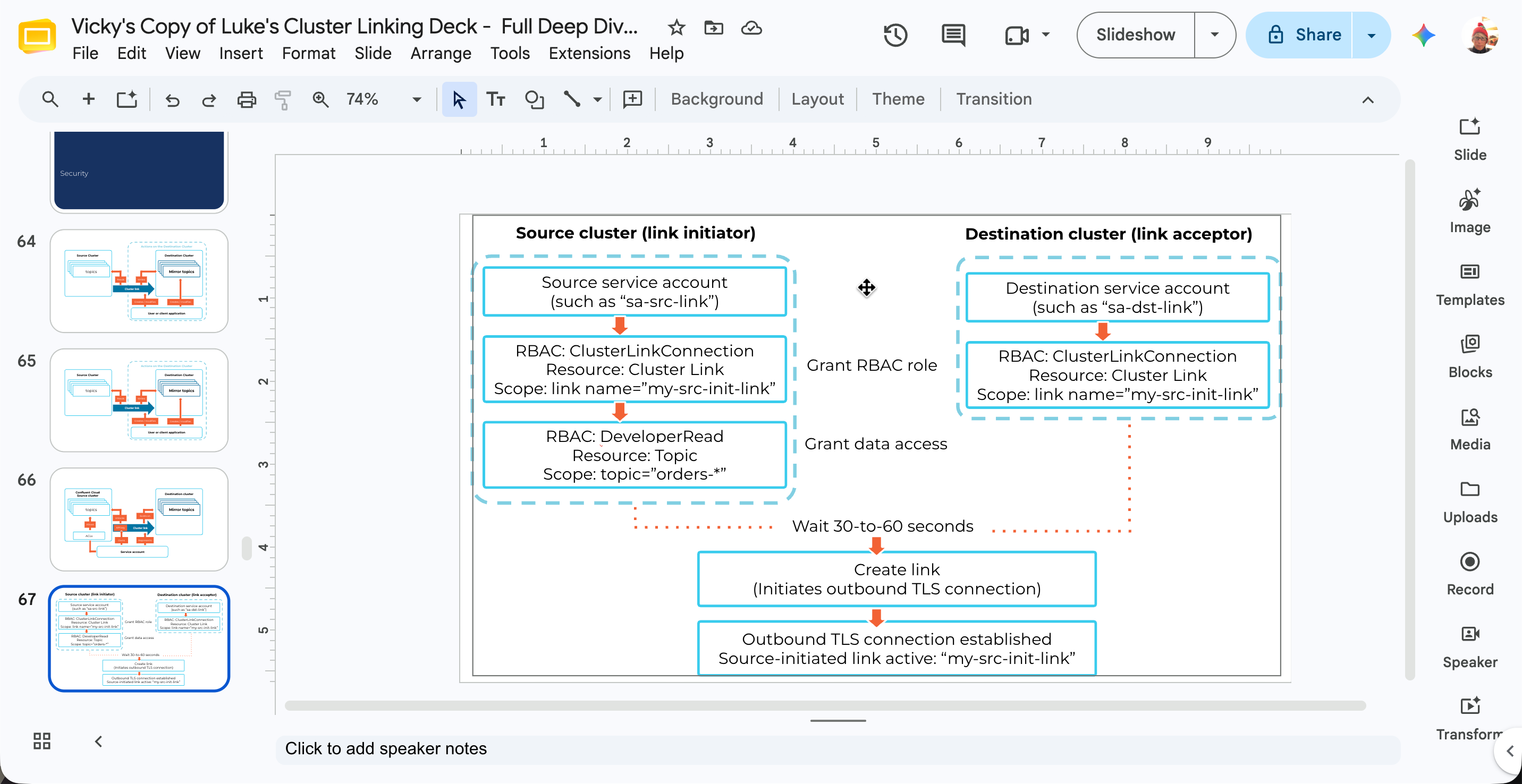Screen dimensions: 1522x784
Task: Click the redo arrow icon
Action: click(x=209, y=99)
